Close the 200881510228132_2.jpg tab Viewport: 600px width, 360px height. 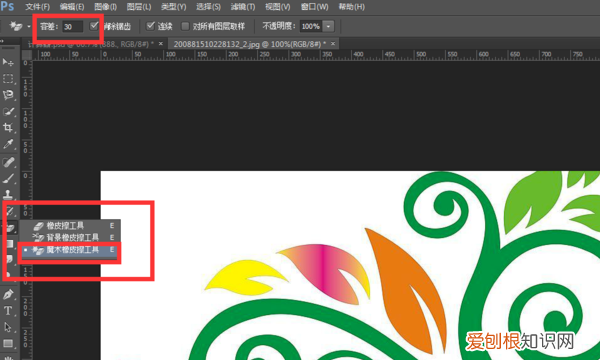pyautogui.click(x=333, y=44)
